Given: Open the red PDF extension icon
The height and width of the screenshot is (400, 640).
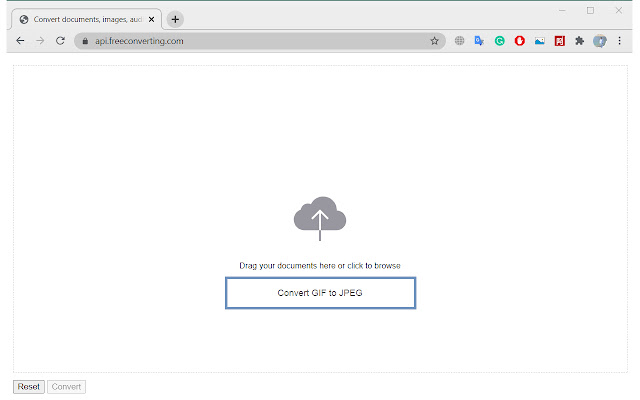Looking at the screenshot, I should [x=560, y=41].
